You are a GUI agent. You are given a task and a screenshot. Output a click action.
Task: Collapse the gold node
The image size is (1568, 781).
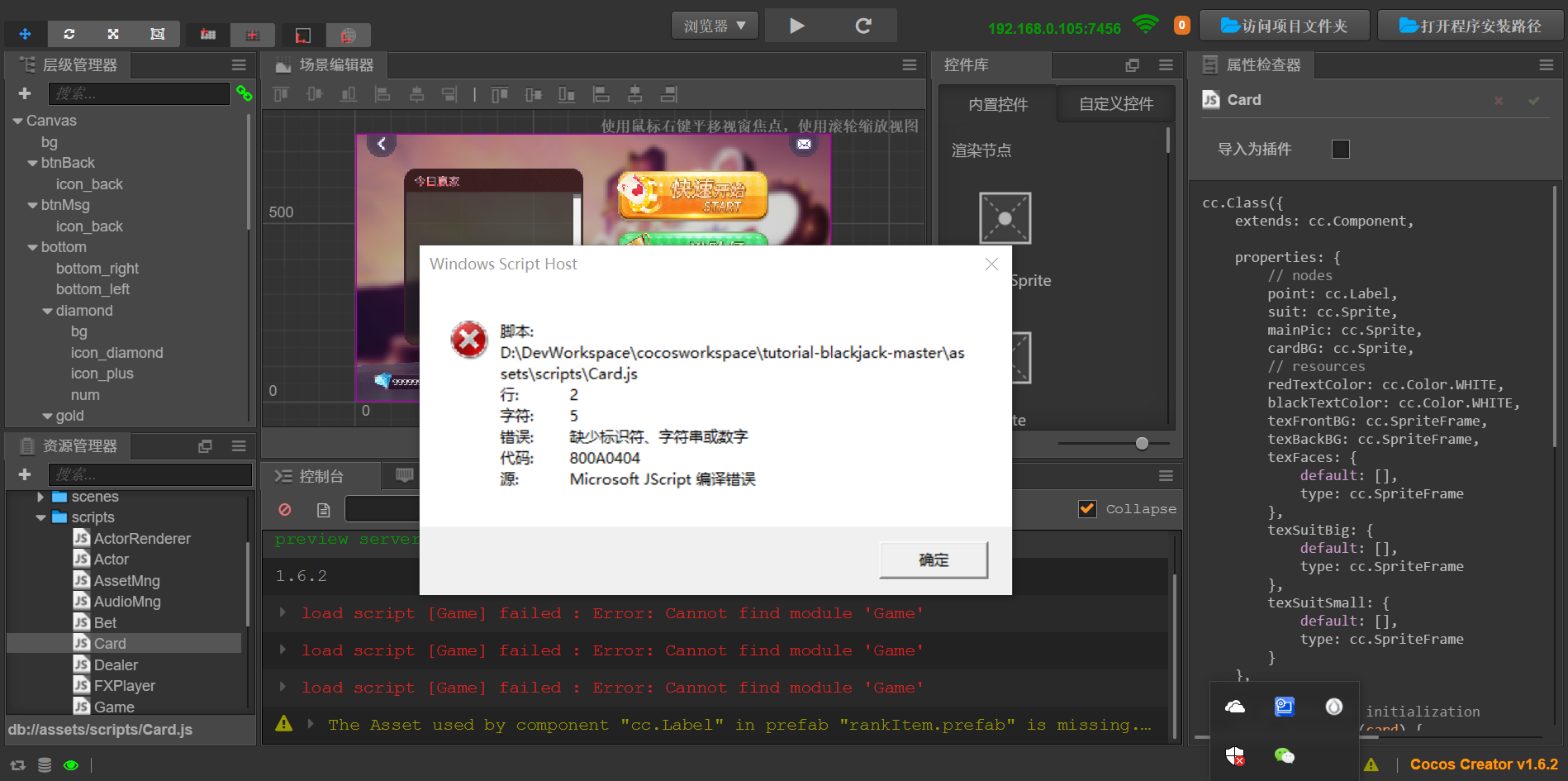tap(47, 416)
